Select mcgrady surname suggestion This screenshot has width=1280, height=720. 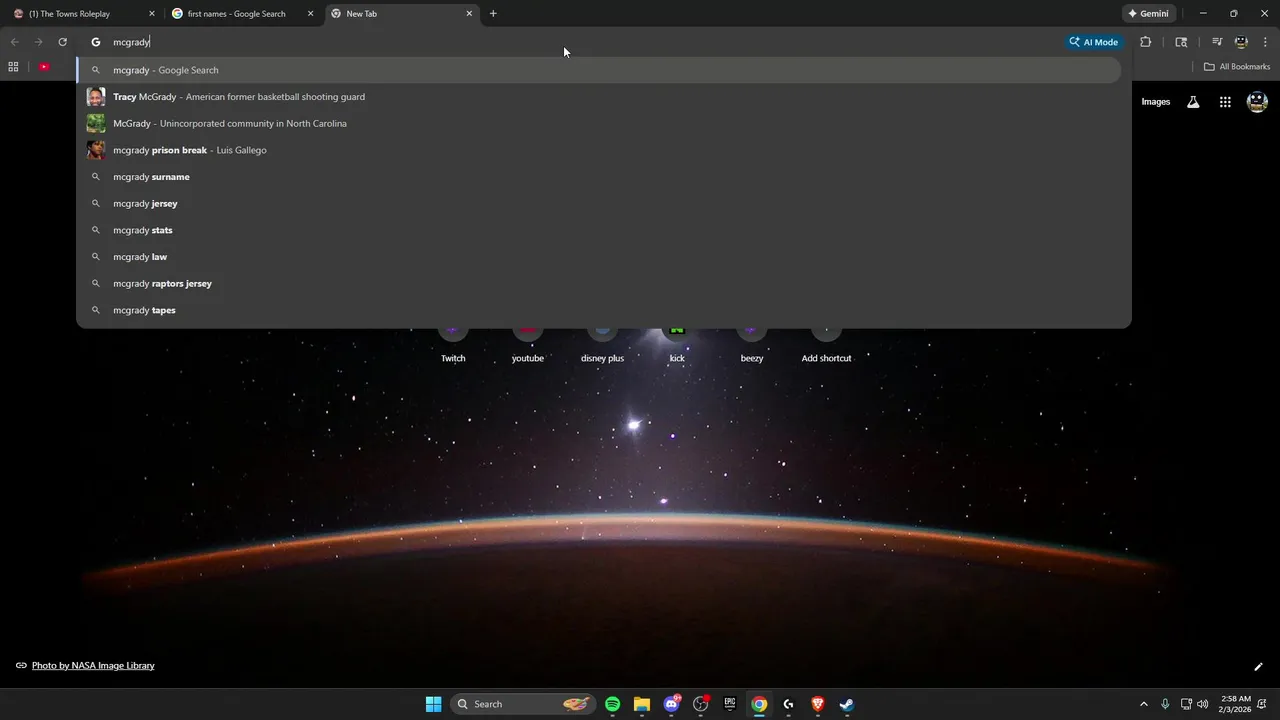[x=598, y=177]
